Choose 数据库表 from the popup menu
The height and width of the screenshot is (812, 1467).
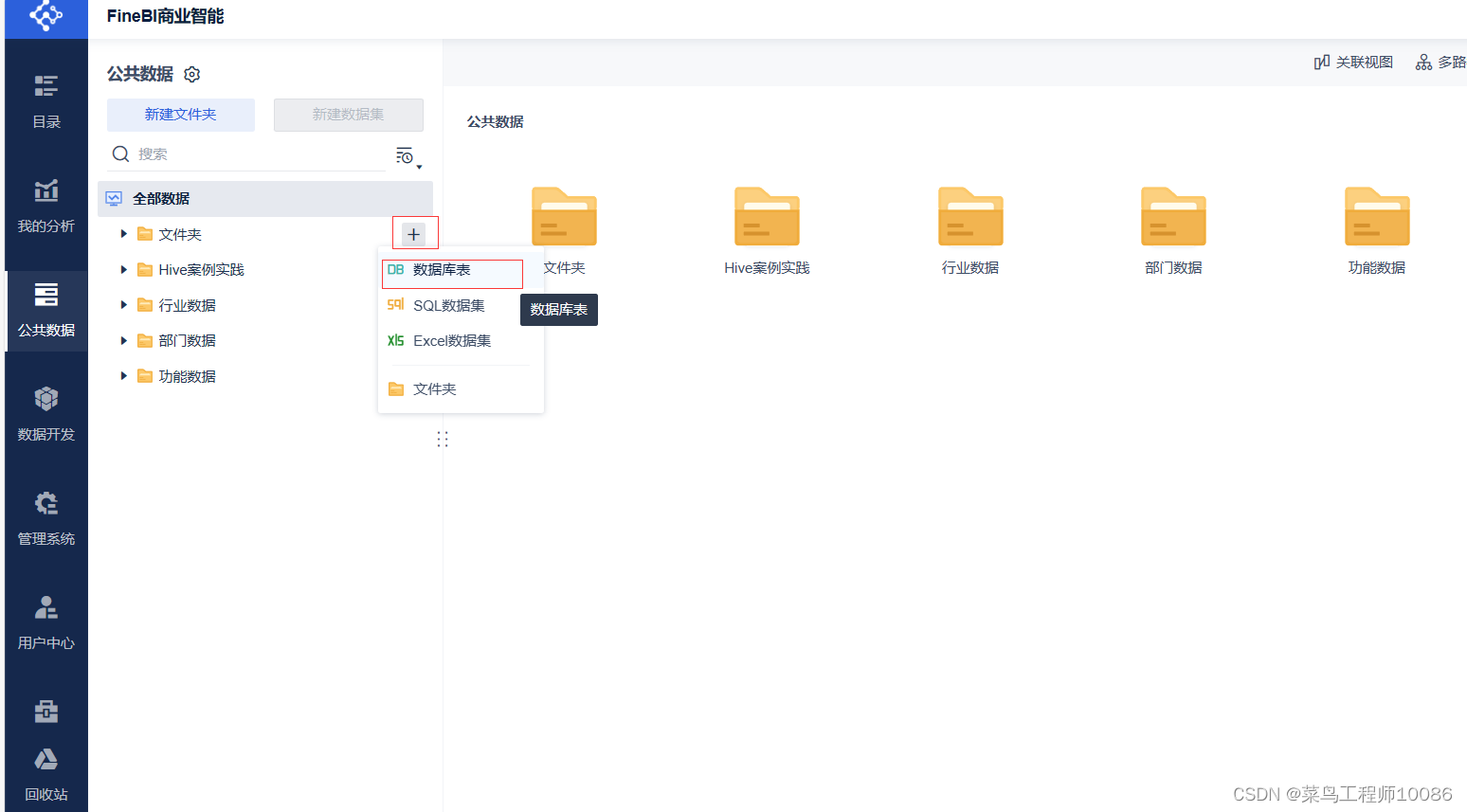pyautogui.click(x=461, y=270)
